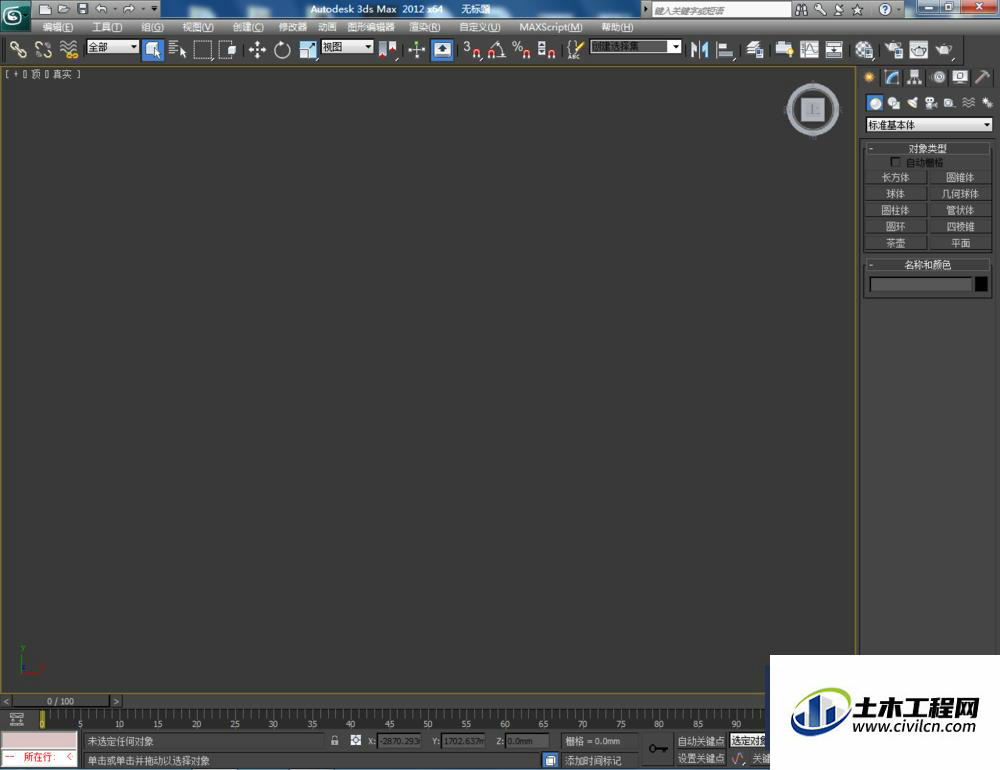Screen dimensions: 1000x770
Task: Open the Layer Manager icon
Action: click(x=755, y=50)
